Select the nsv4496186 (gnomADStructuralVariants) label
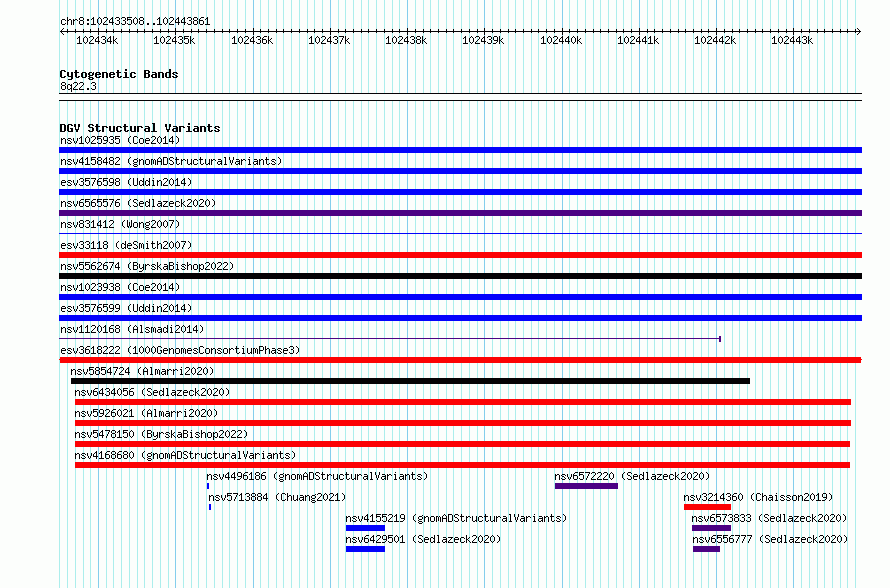890x588 pixels. tap(317, 476)
